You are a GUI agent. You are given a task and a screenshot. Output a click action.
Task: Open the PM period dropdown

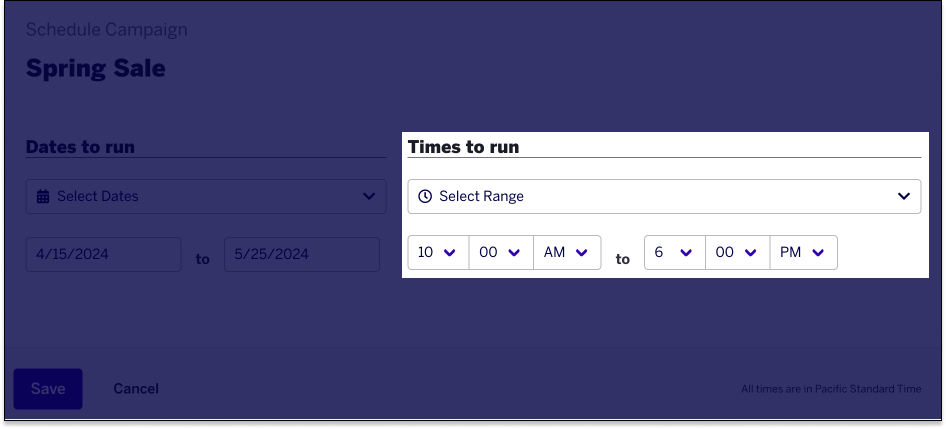click(x=804, y=252)
